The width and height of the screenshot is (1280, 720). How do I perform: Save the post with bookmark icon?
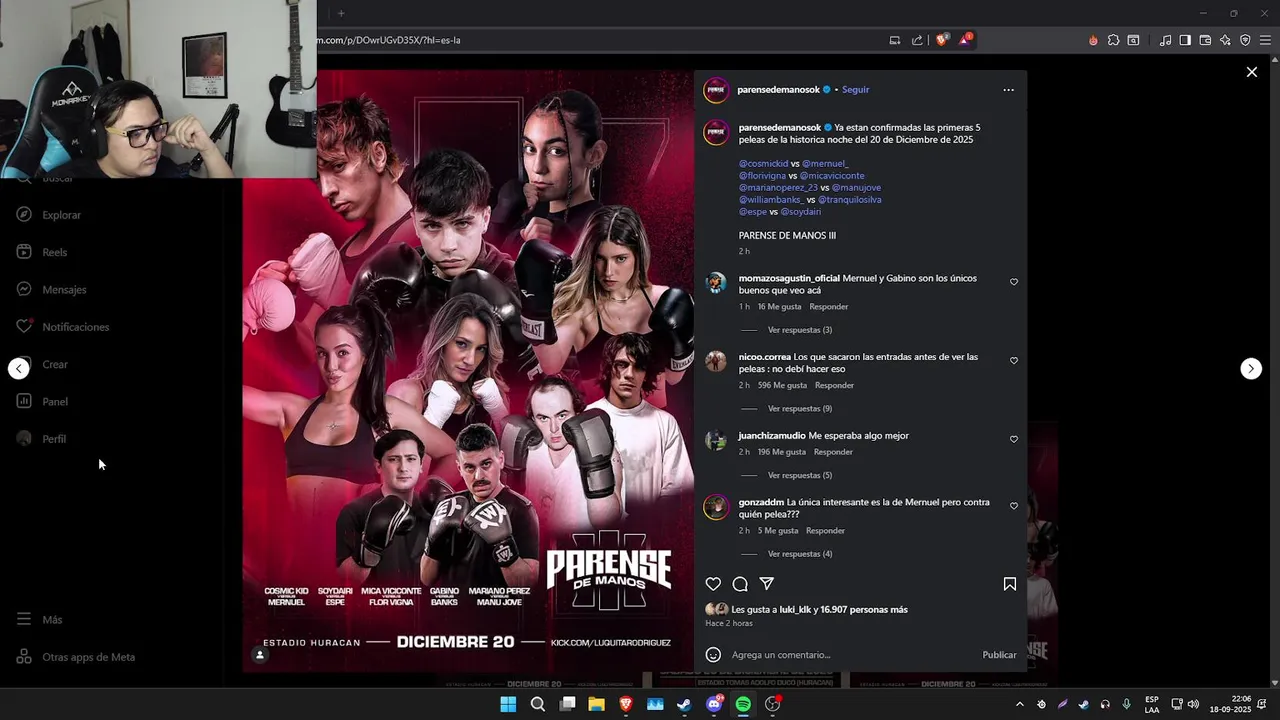pos(1010,584)
